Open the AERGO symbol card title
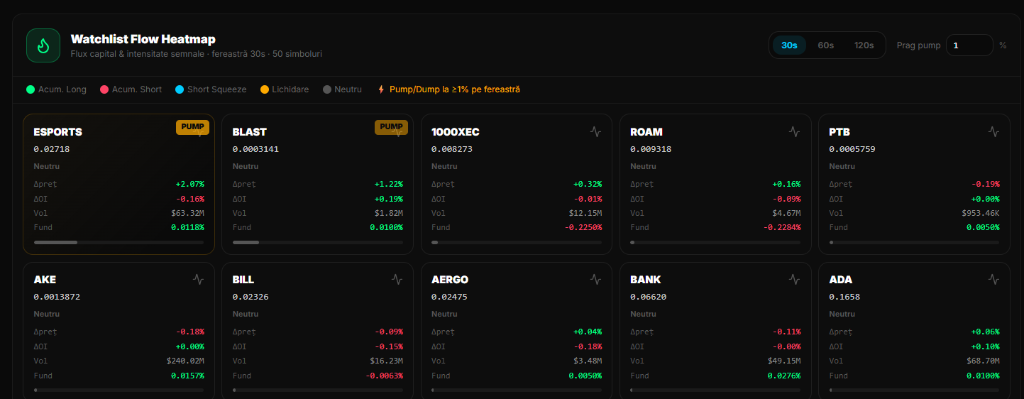Screen dimensions: 1024x399 (450, 279)
